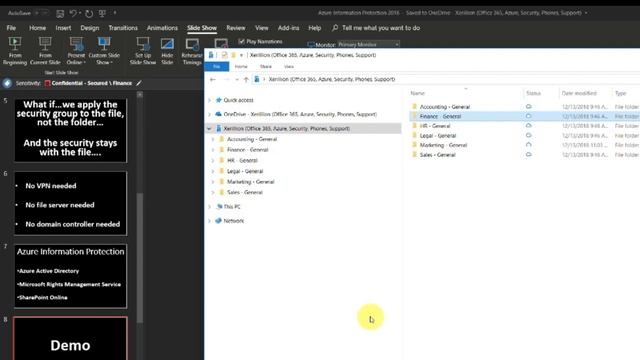Expand Finance - General tree folder
This screenshot has height=360, width=640.
pos(213,150)
